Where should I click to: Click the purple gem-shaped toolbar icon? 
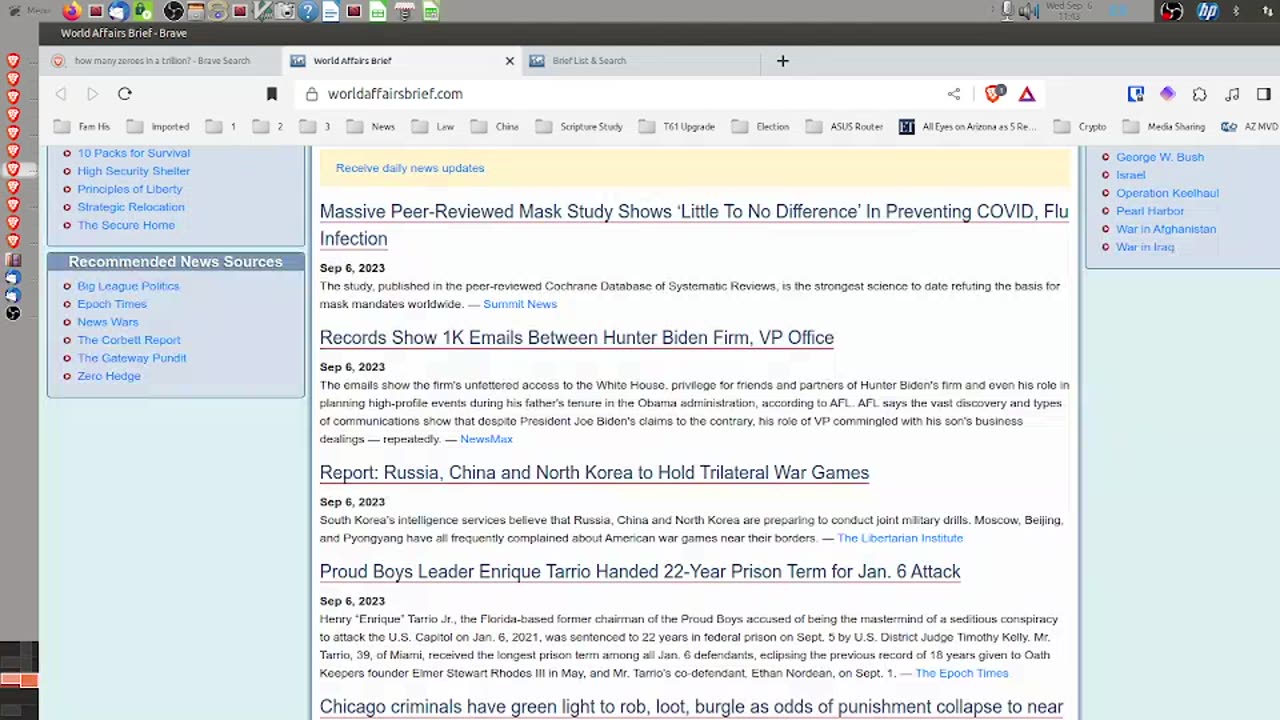[1167, 94]
